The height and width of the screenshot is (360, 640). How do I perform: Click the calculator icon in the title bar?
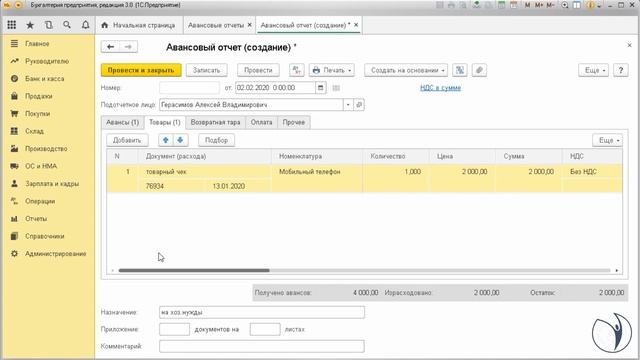coord(501,5)
